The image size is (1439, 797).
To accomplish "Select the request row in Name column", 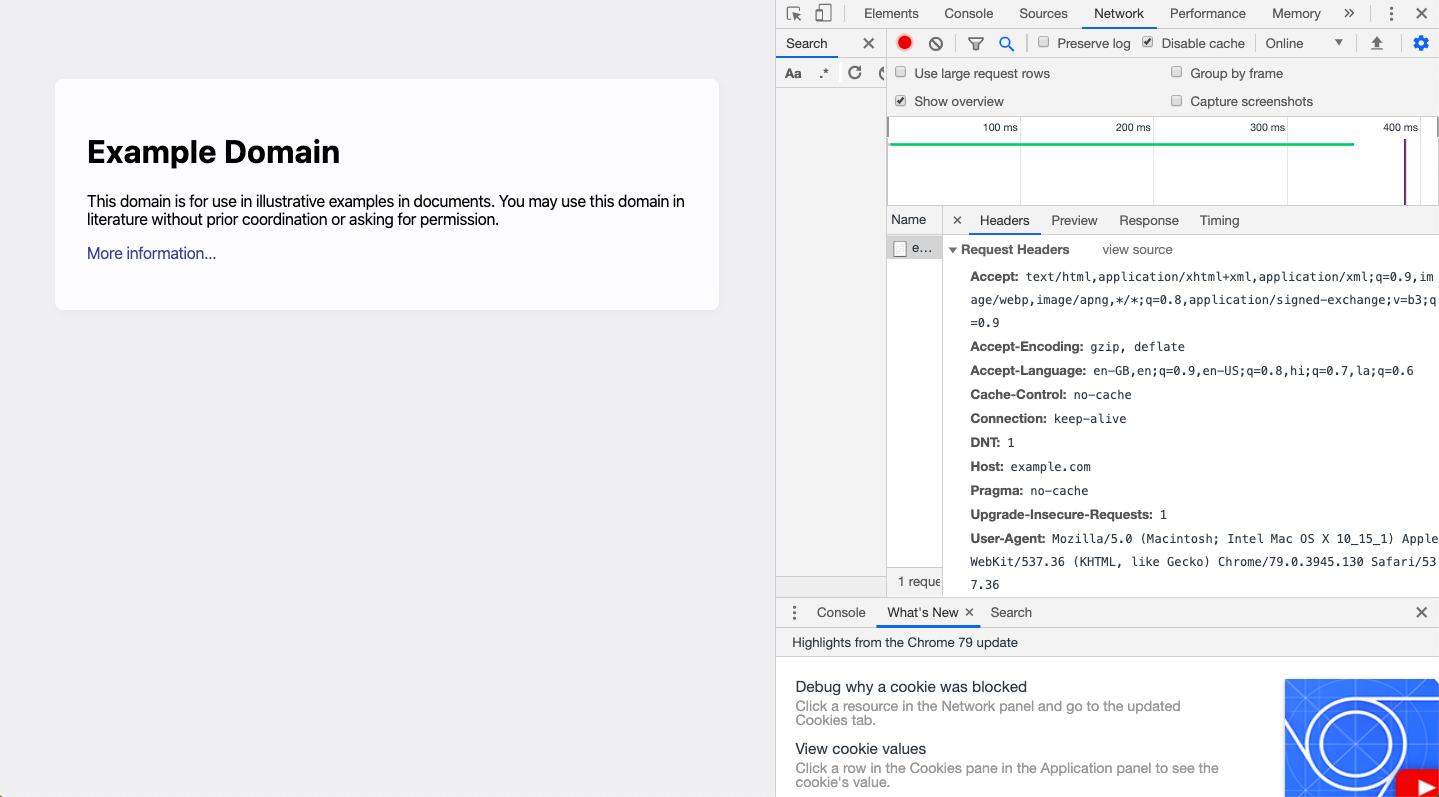I will point(914,248).
